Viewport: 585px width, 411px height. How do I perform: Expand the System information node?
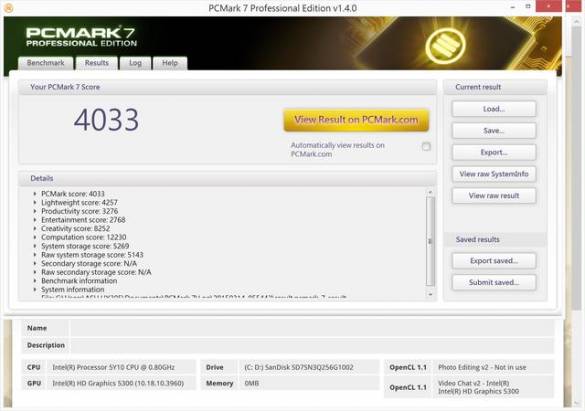tap(35, 289)
